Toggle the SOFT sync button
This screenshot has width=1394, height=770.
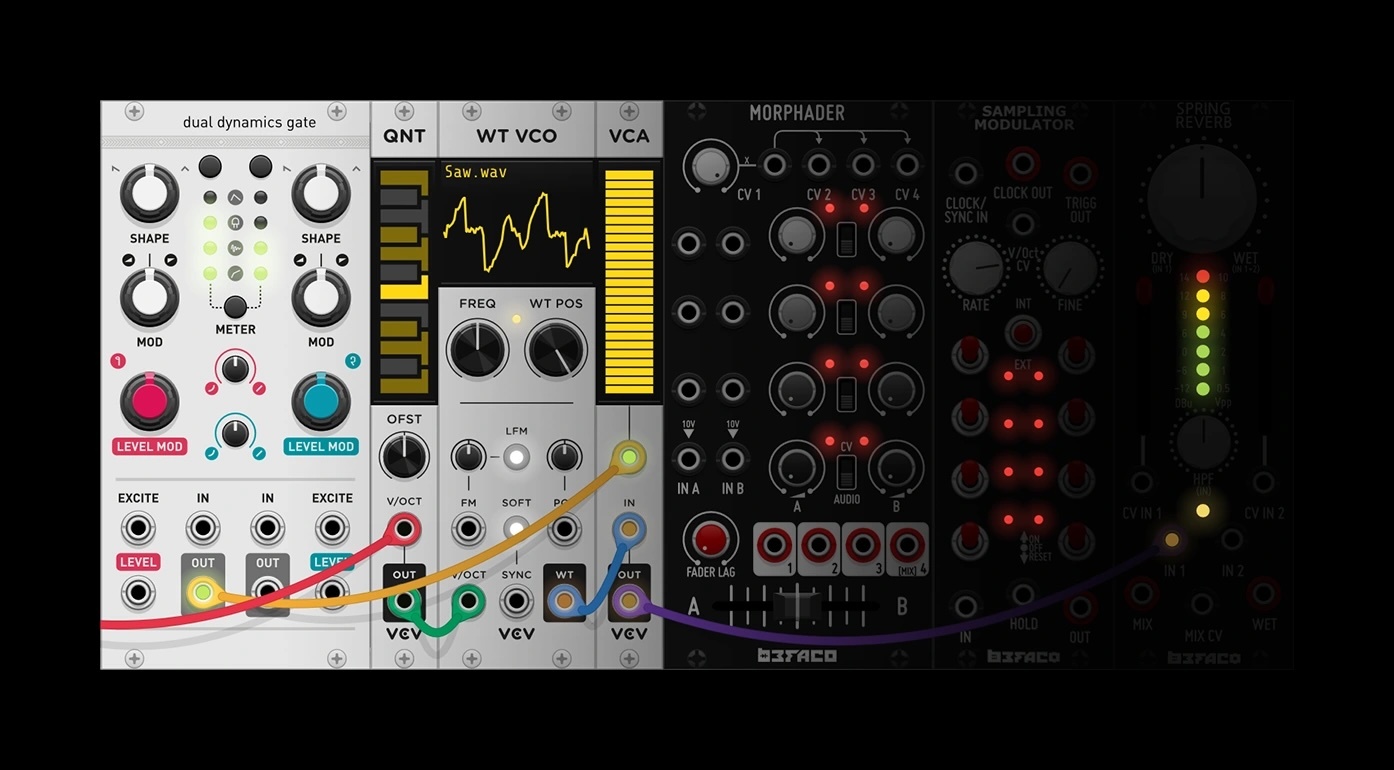pos(516,529)
